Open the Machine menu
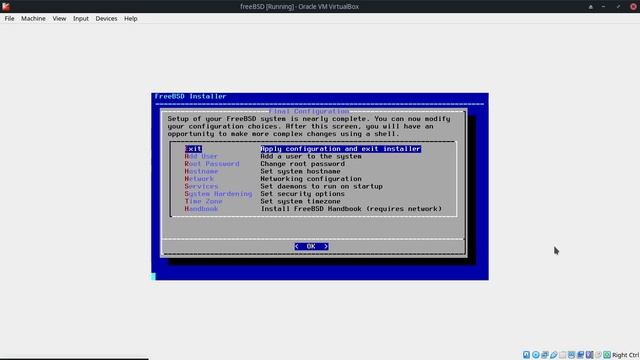This screenshot has height=360, width=640. 33,18
